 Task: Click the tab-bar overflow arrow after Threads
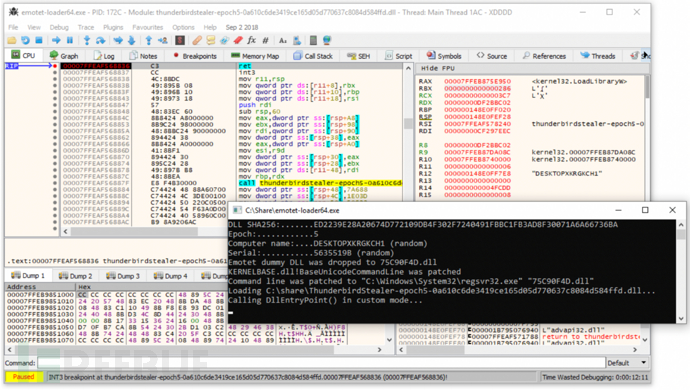[x=645, y=55]
